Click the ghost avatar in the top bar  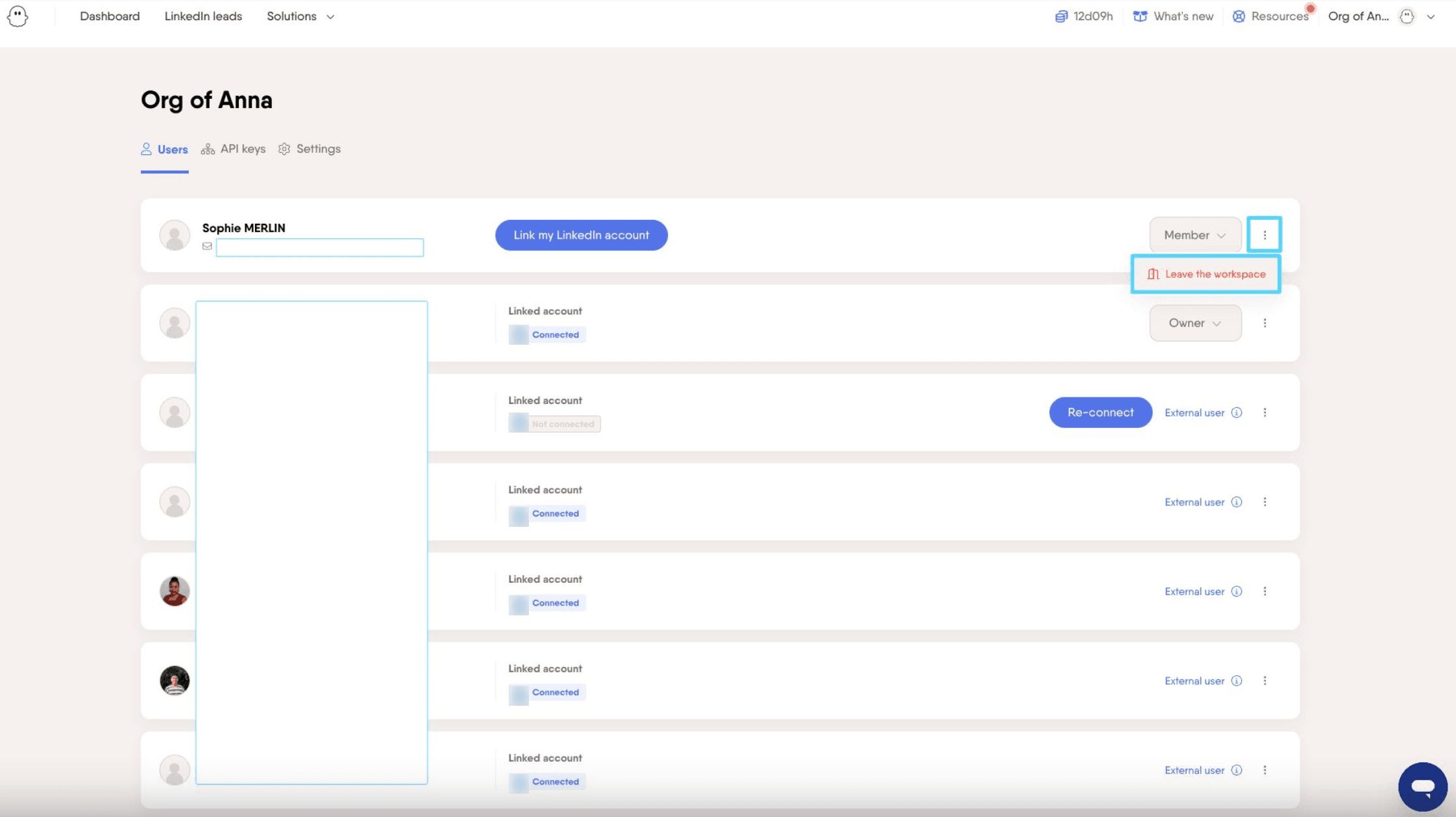pos(1407,16)
